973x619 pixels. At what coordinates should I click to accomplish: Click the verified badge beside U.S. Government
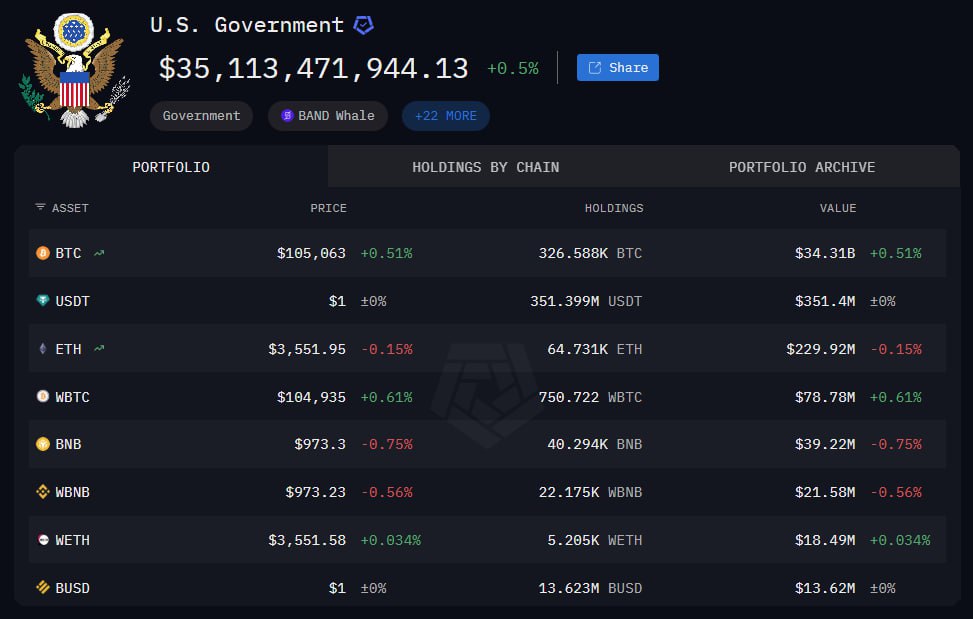[x=364, y=25]
